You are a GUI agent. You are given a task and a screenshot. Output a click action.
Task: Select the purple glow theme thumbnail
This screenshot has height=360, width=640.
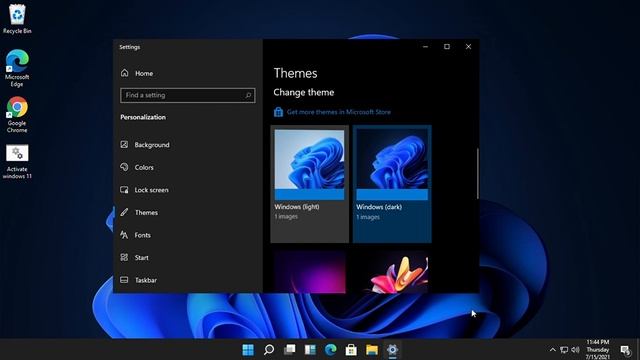pos(310,271)
